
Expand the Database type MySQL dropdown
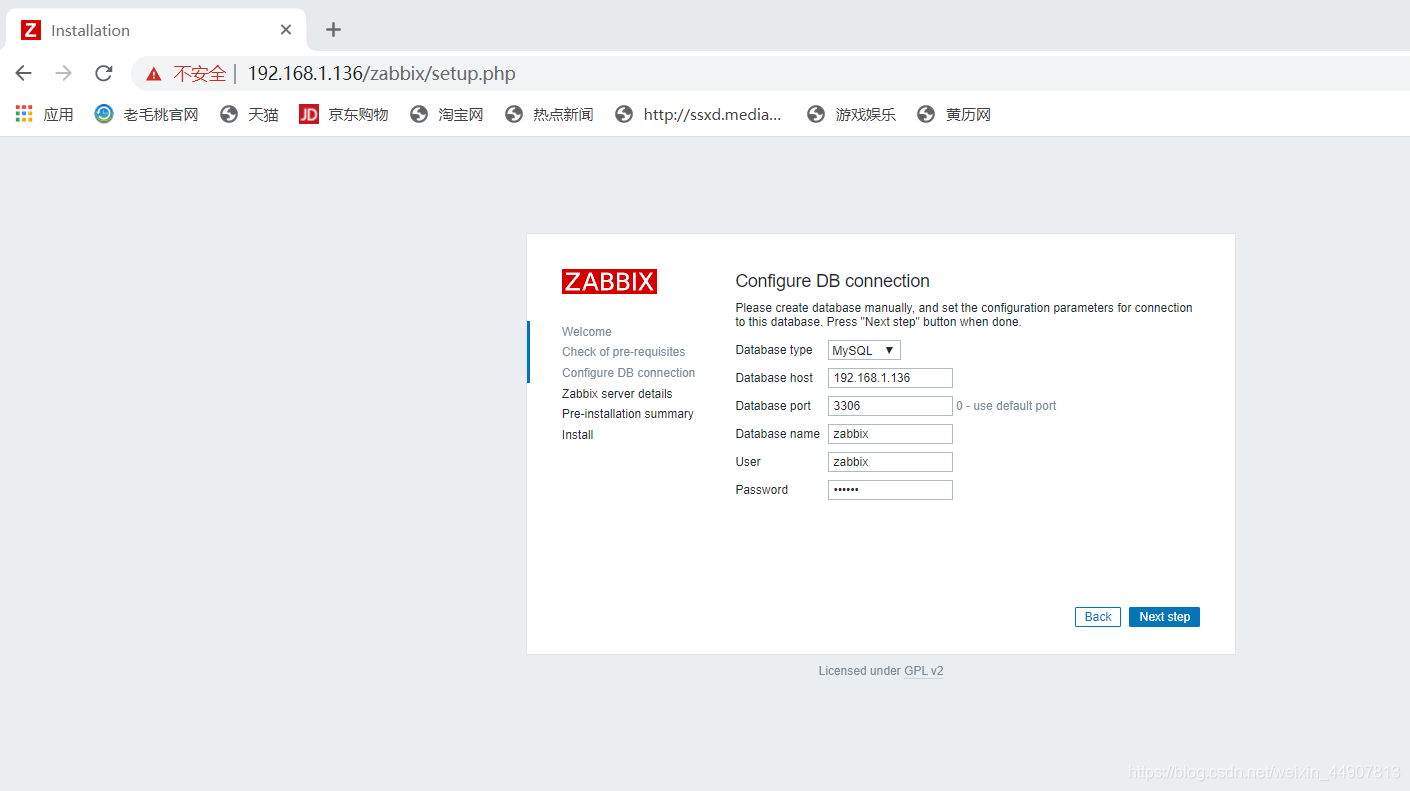pos(864,350)
